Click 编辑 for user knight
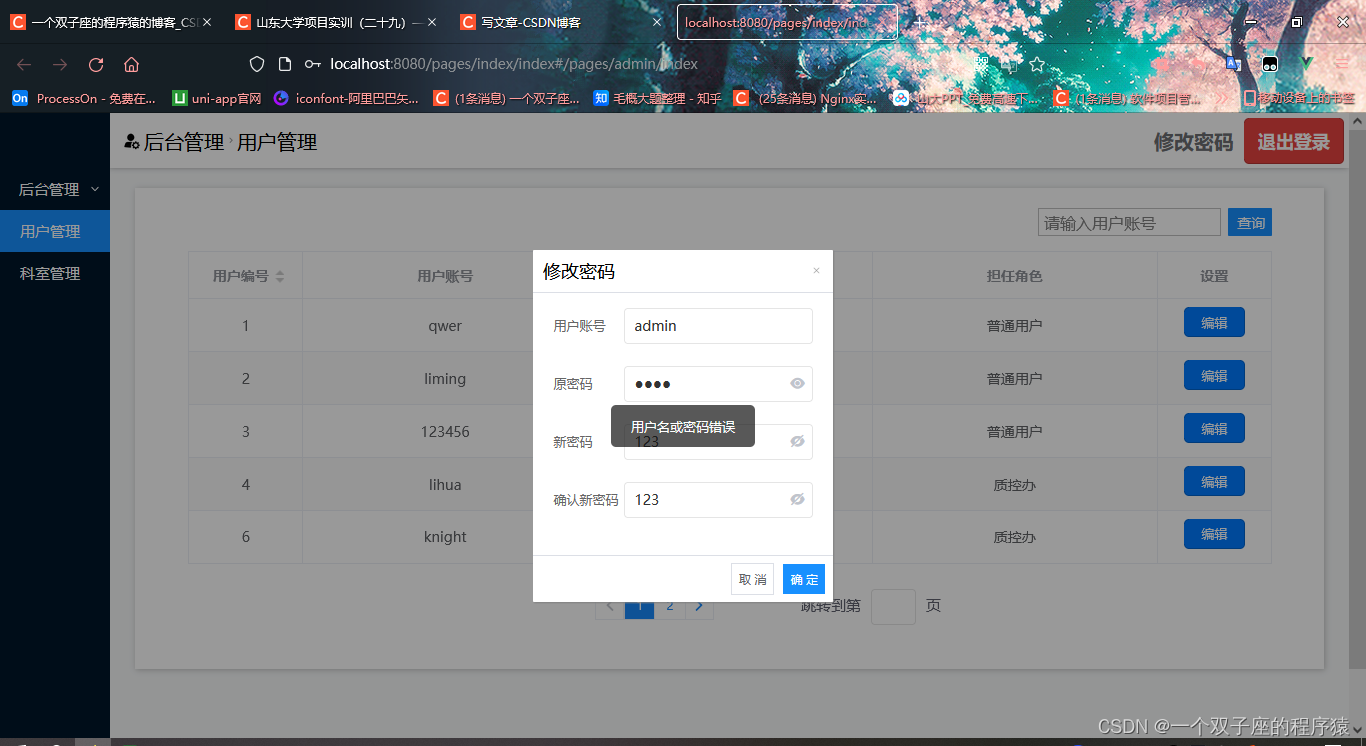The image size is (1366, 746). (x=1214, y=535)
